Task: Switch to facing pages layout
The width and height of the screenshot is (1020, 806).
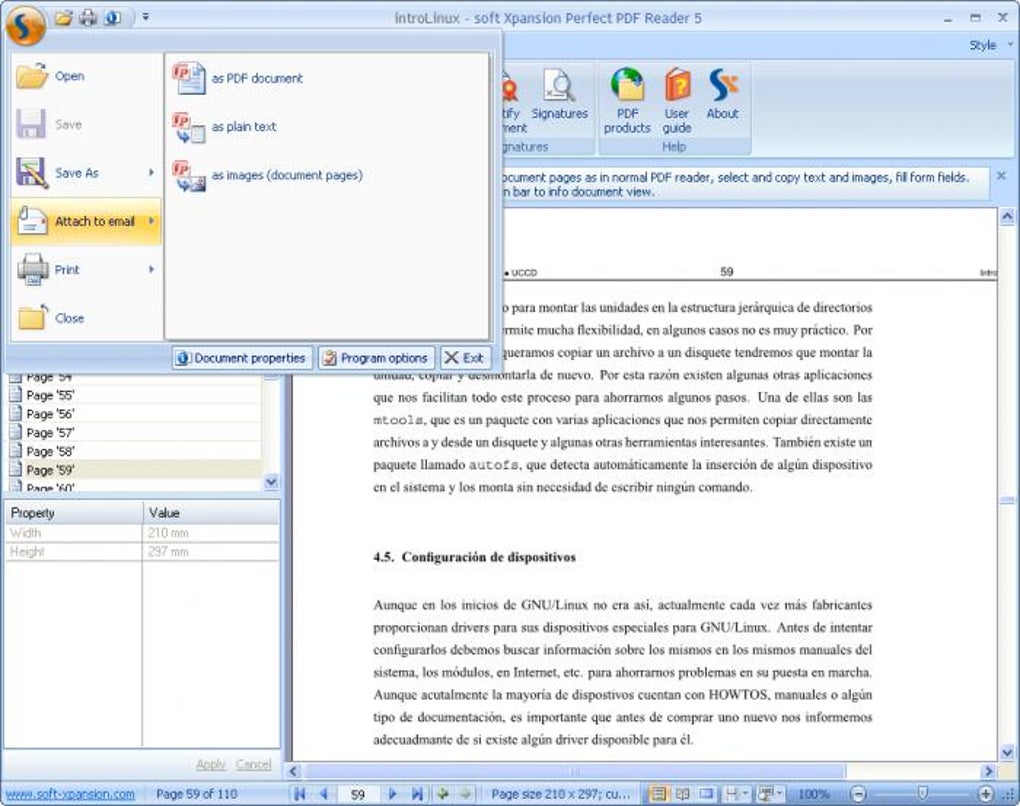Action: click(x=682, y=794)
